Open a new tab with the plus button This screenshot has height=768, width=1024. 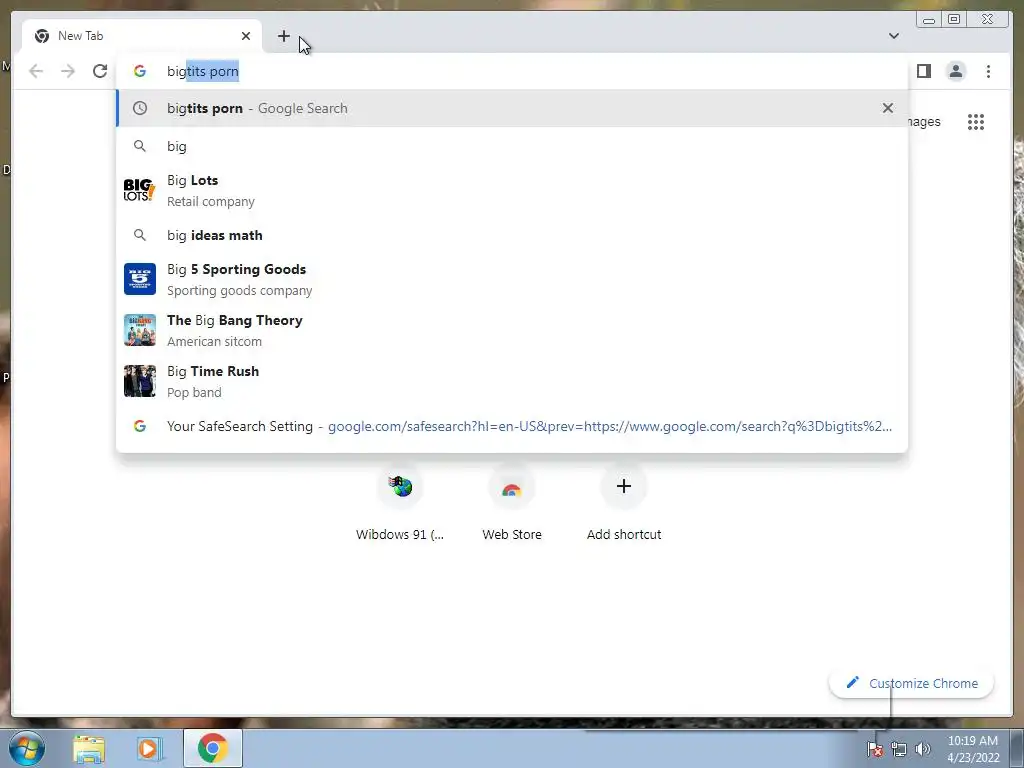[283, 36]
